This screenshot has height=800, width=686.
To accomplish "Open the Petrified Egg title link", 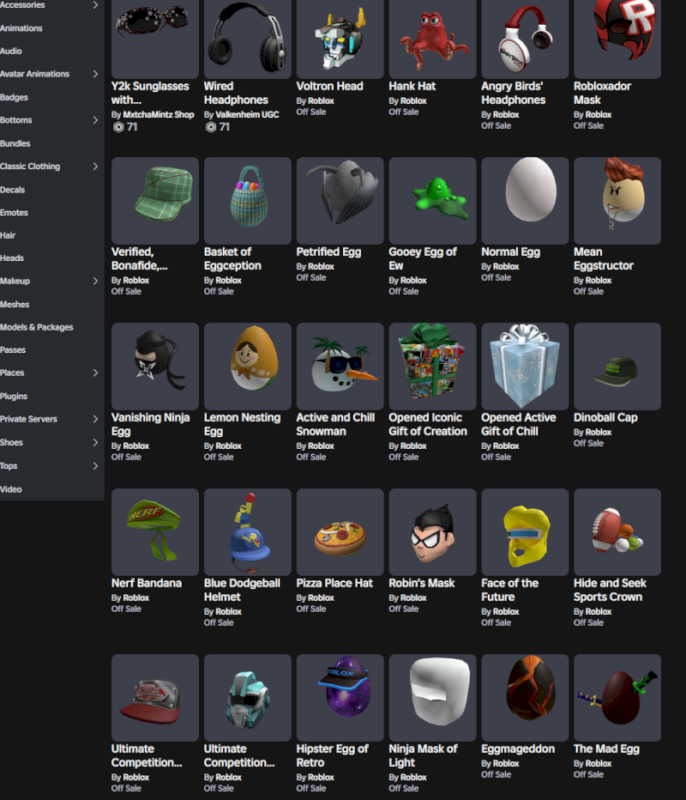I will tap(328, 252).
